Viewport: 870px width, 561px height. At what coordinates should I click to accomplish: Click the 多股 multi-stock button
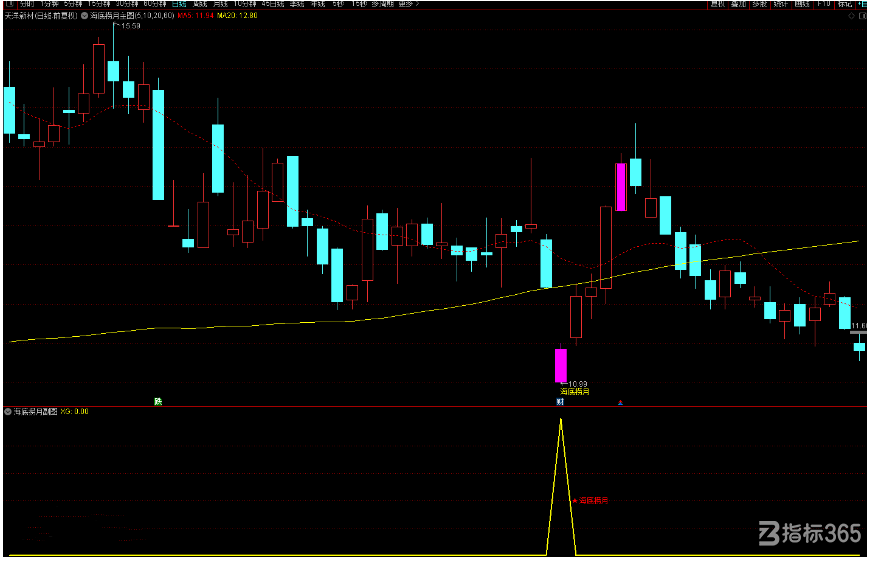tap(760, 4)
